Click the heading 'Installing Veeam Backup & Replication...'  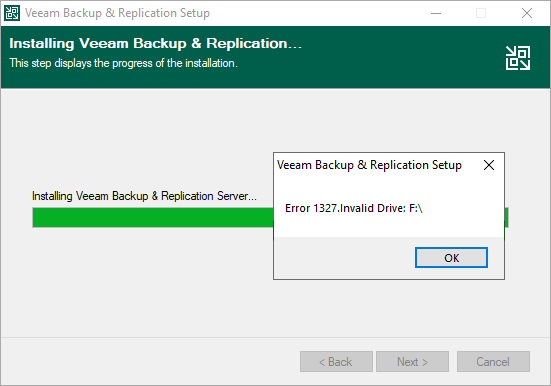(155, 43)
